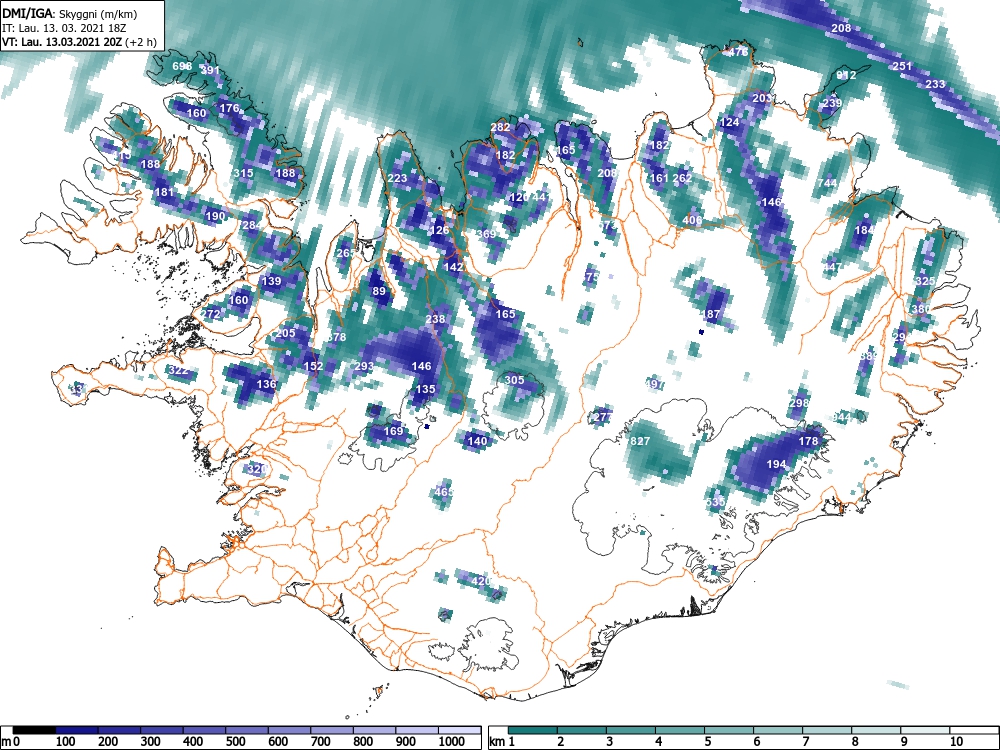Click the visibility value 406 on the map
The image size is (1000, 750).
pyautogui.click(x=692, y=220)
